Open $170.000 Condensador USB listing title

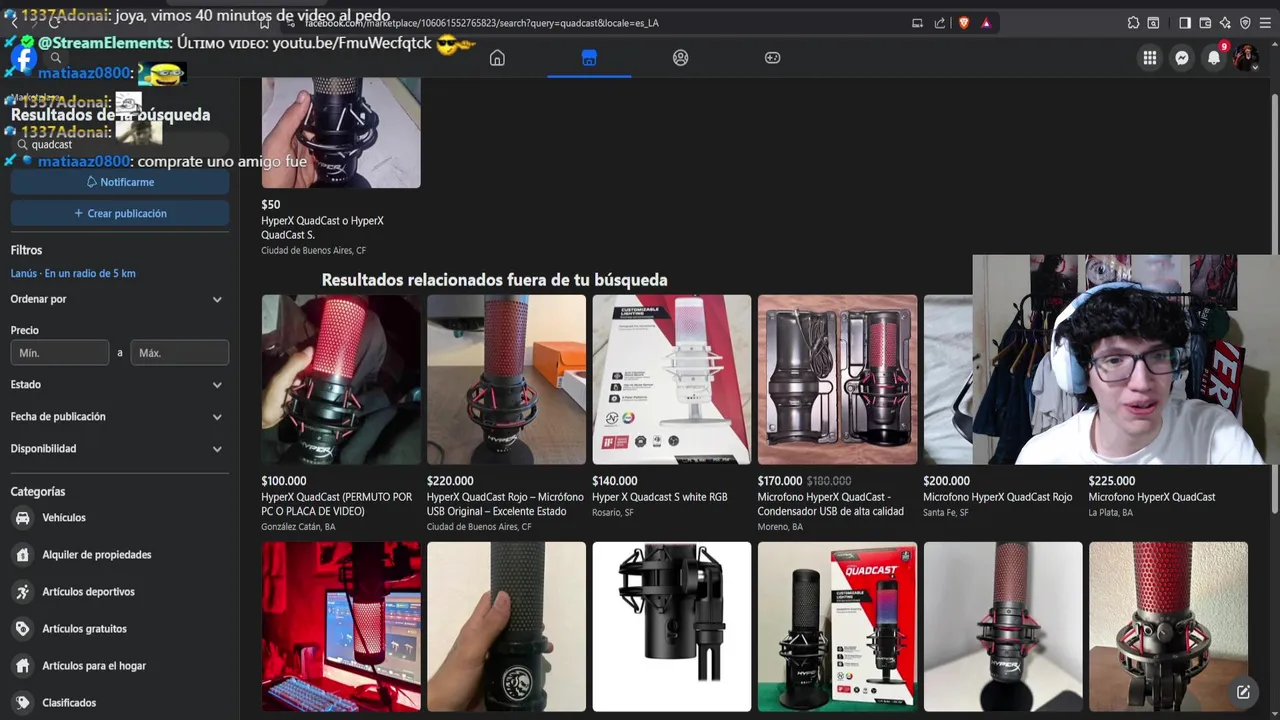click(830, 504)
